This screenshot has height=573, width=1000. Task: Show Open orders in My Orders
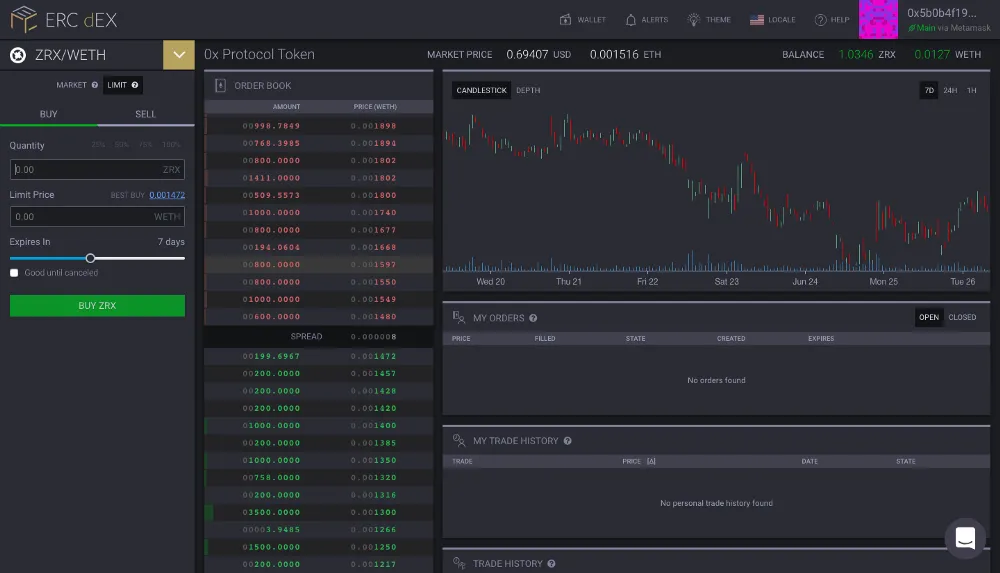pyautogui.click(x=929, y=317)
